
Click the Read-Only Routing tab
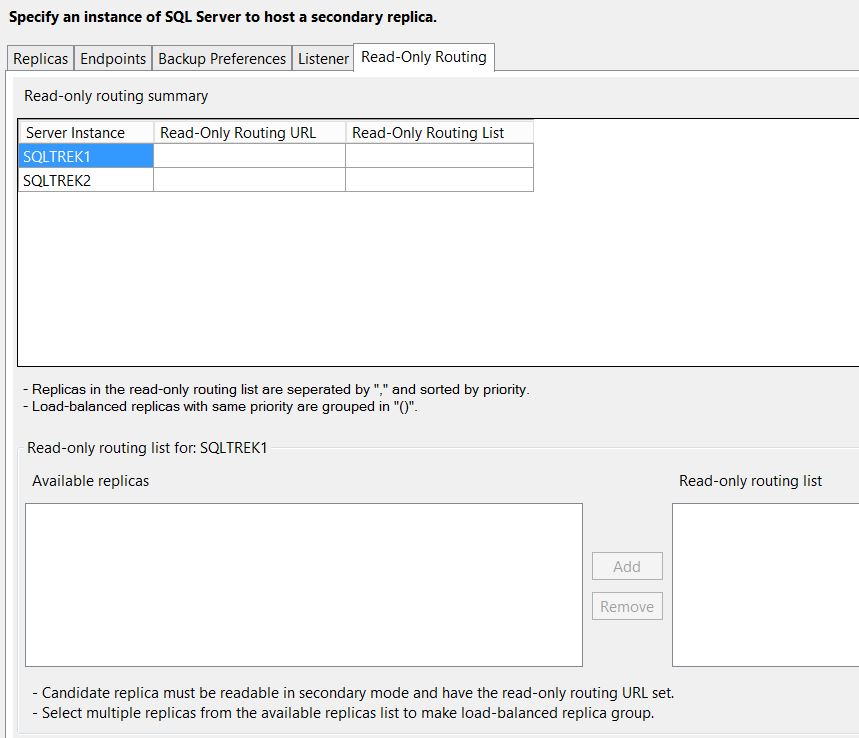(x=424, y=57)
